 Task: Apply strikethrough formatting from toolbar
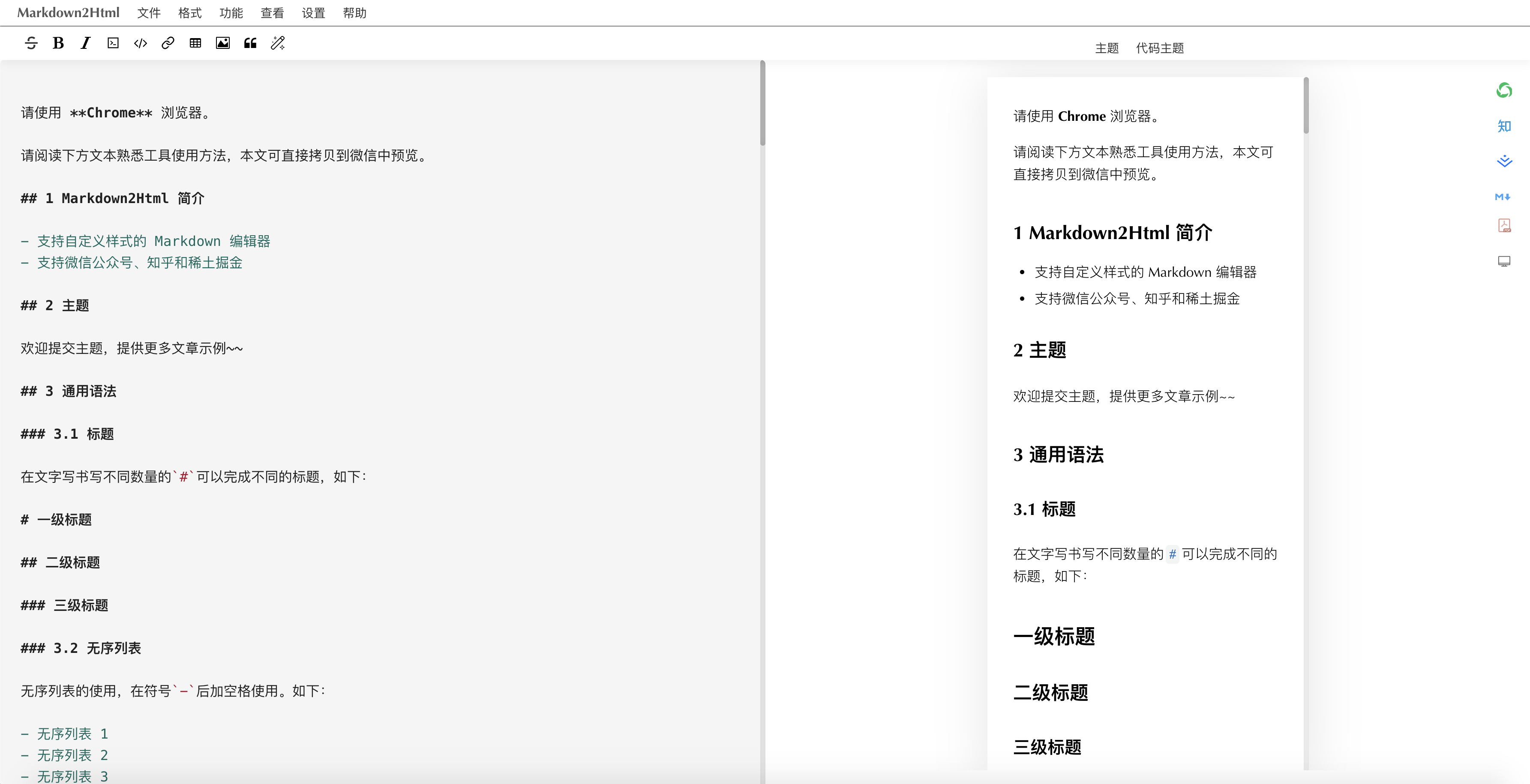[31, 43]
